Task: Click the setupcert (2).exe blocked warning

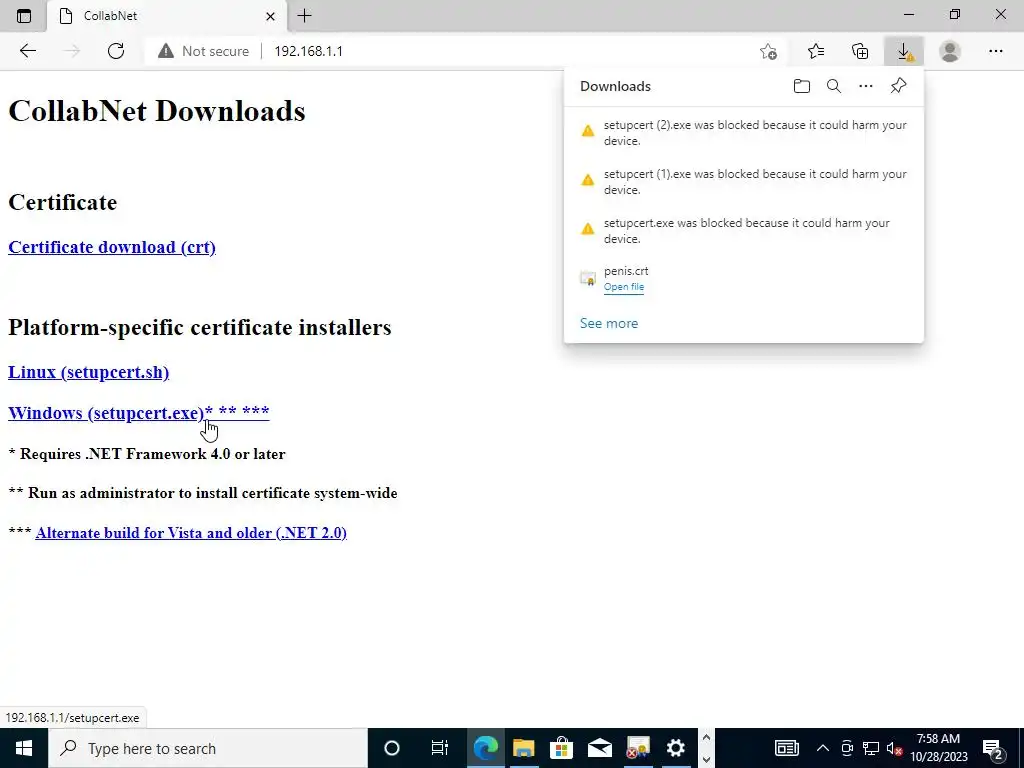Action: (744, 133)
